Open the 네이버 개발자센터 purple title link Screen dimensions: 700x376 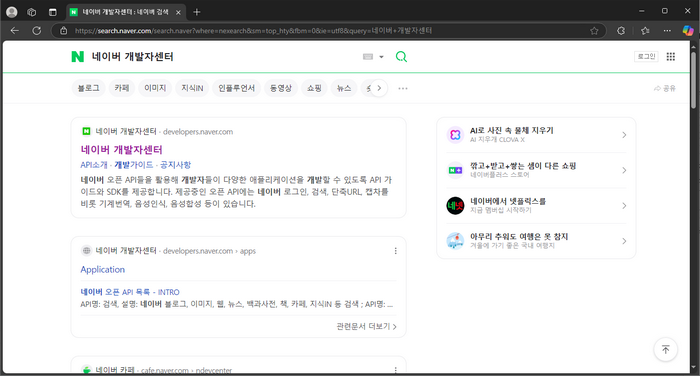[121, 150]
